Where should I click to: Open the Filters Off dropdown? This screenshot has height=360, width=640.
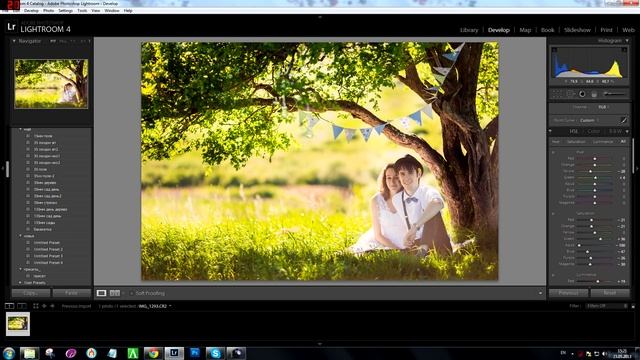(x=607, y=306)
